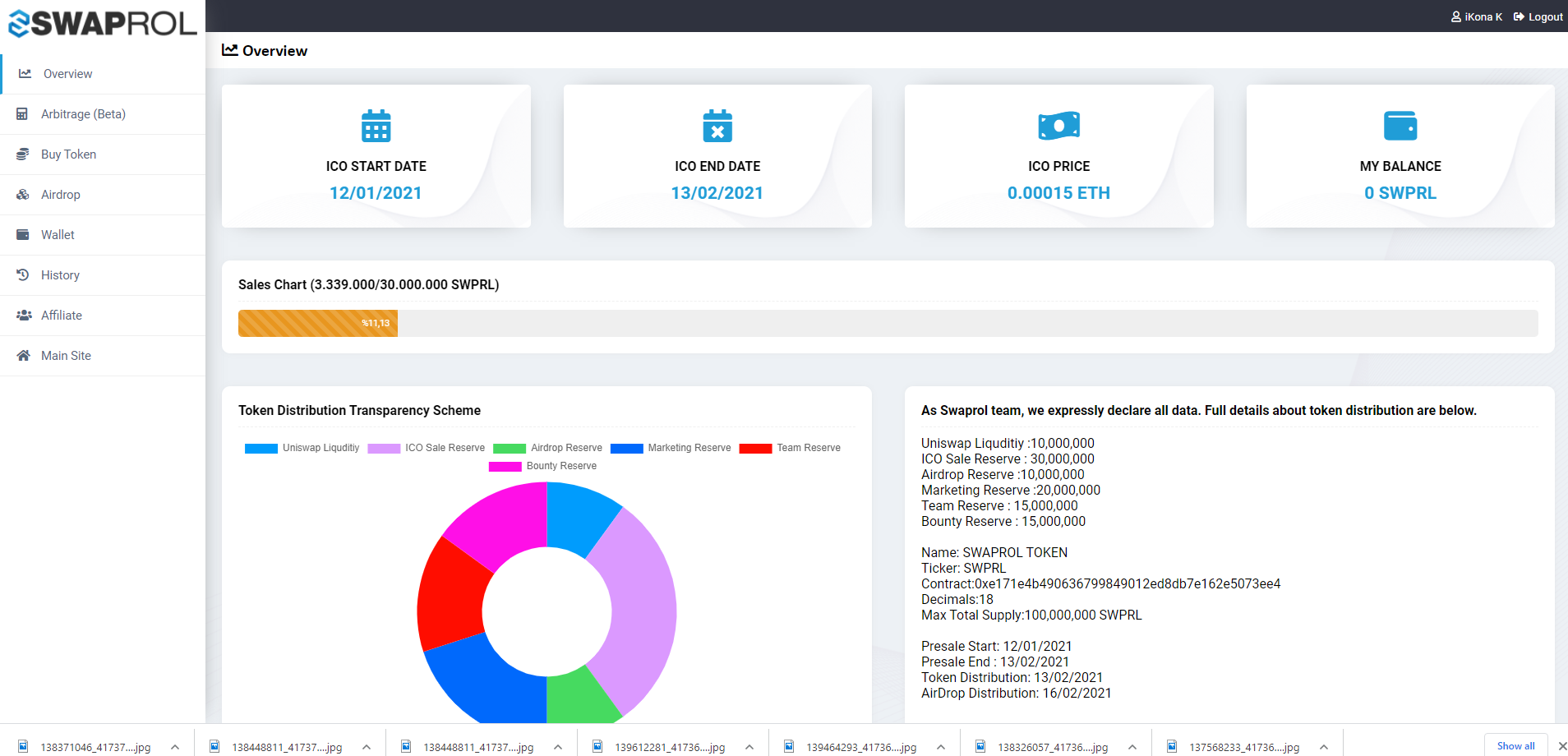Toggle Team Reserve legend entry
Image resolution: width=1568 pixels, height=756 pixels.
point(790,448)
